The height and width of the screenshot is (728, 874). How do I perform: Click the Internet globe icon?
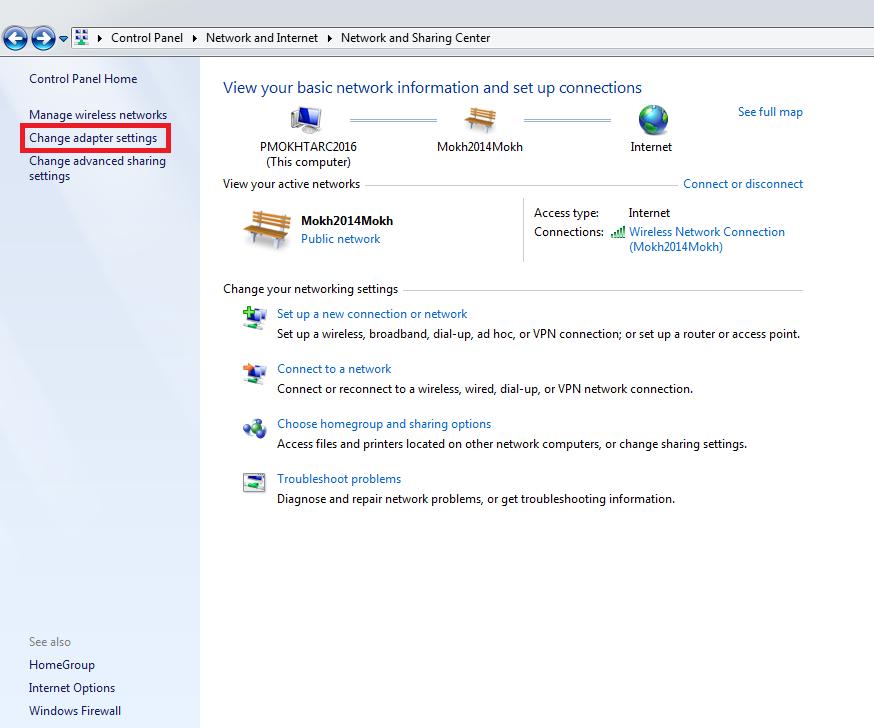653,119
